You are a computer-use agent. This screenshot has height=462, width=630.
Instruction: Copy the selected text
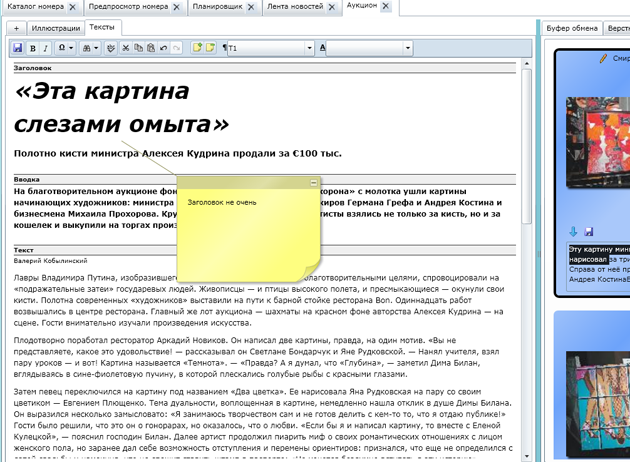point(138,48)
